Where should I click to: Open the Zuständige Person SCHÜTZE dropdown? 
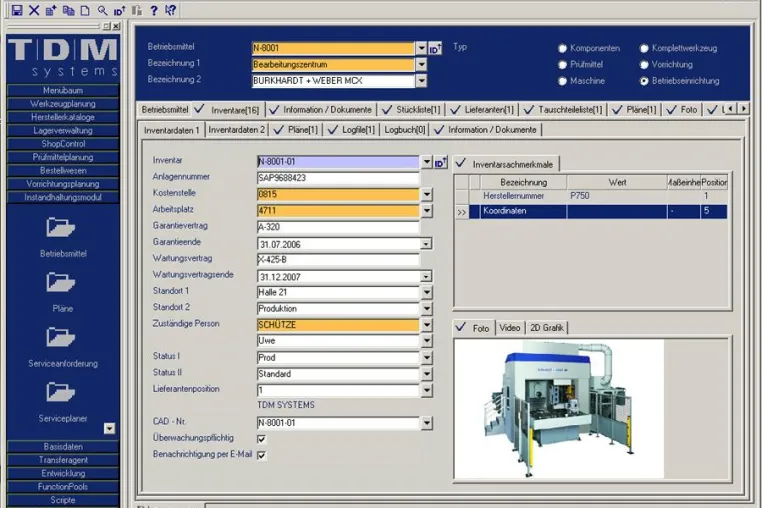tap(427, 325)
